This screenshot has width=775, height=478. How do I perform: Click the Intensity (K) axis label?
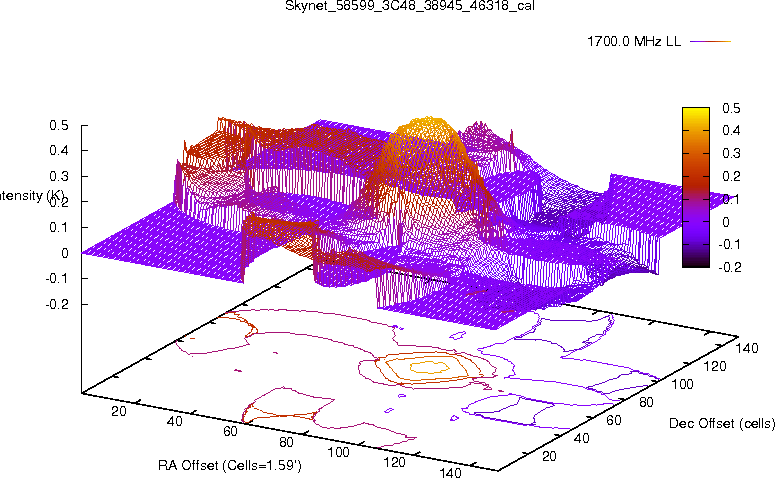coord(32,196)
